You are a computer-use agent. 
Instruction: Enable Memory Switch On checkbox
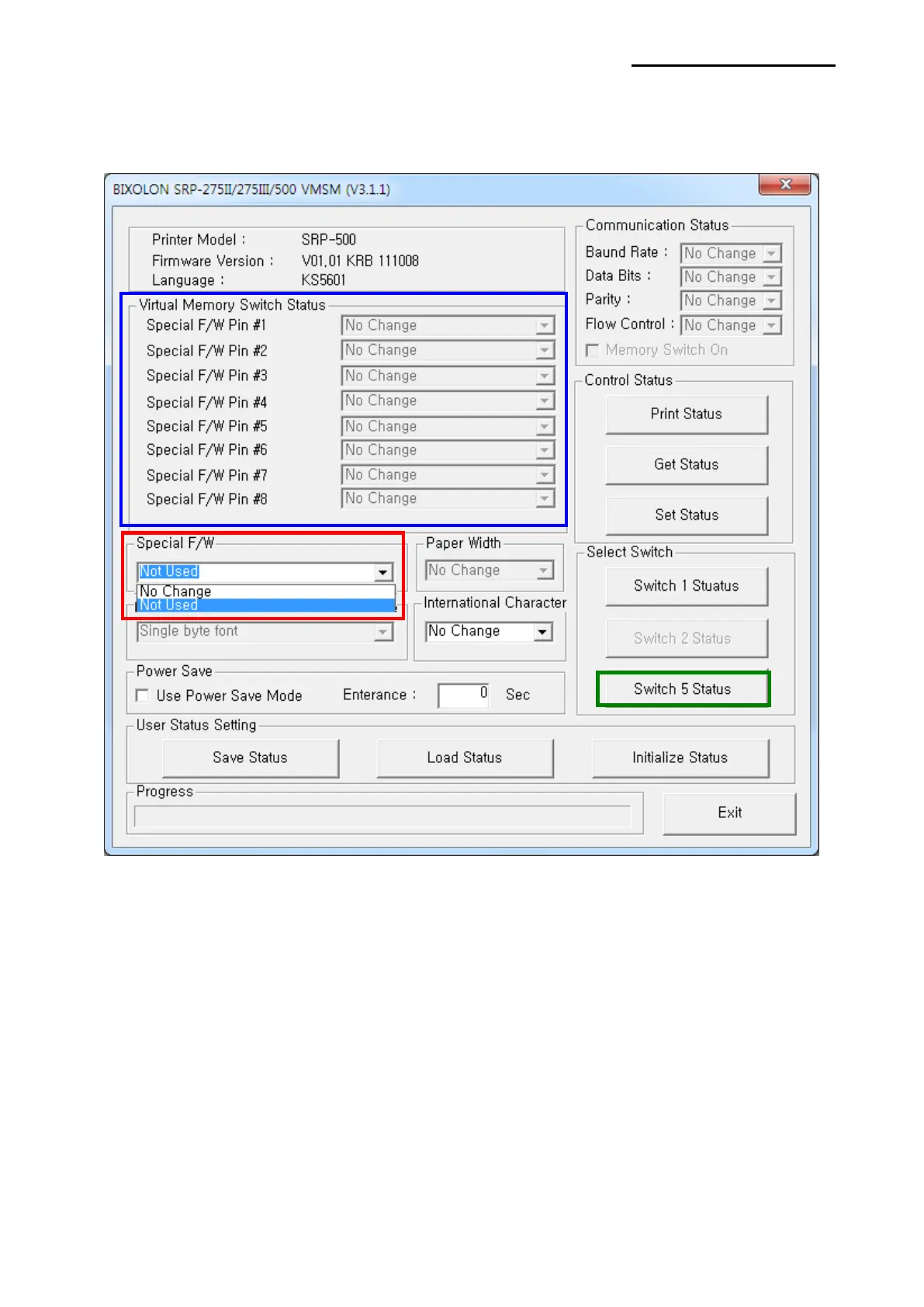pos(593,350)
